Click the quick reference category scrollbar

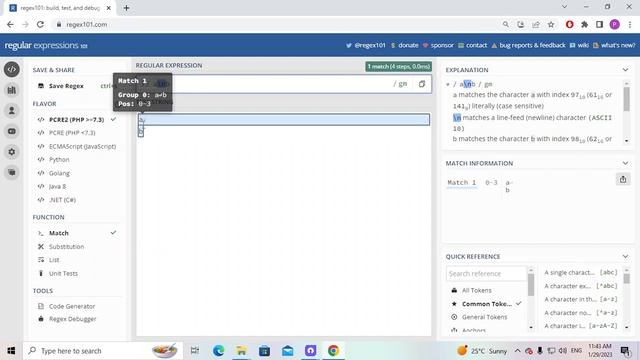[531, 284]
